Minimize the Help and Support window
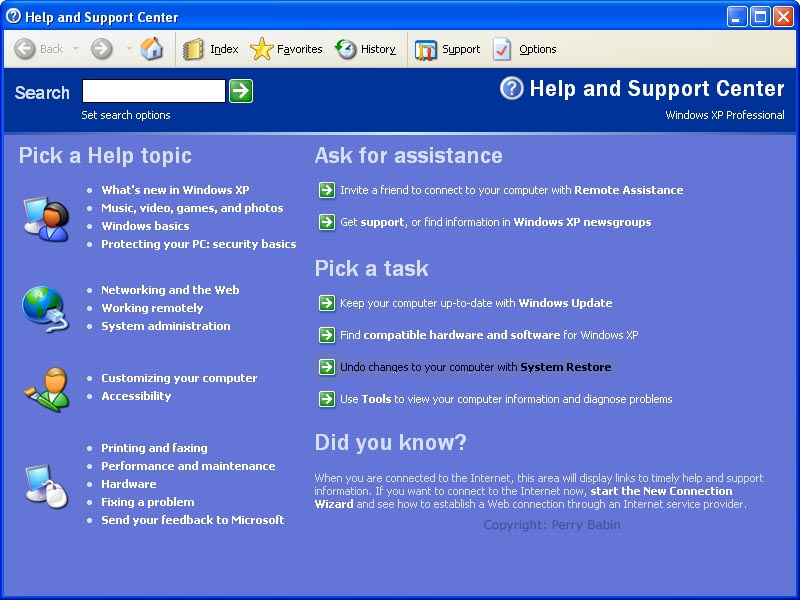The width and height of the screenshot is (800, 600). [736, 17]
